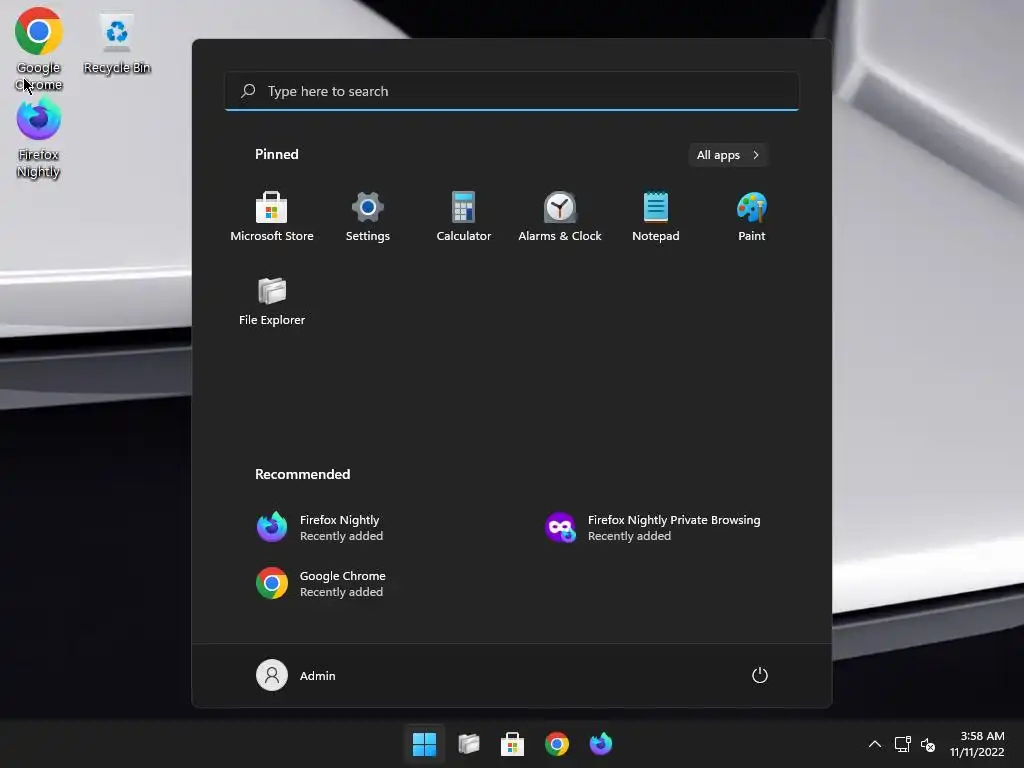Click the muted volume tray icon
The height and width of the screenshot is (768, 1024).
coord(928,744)
